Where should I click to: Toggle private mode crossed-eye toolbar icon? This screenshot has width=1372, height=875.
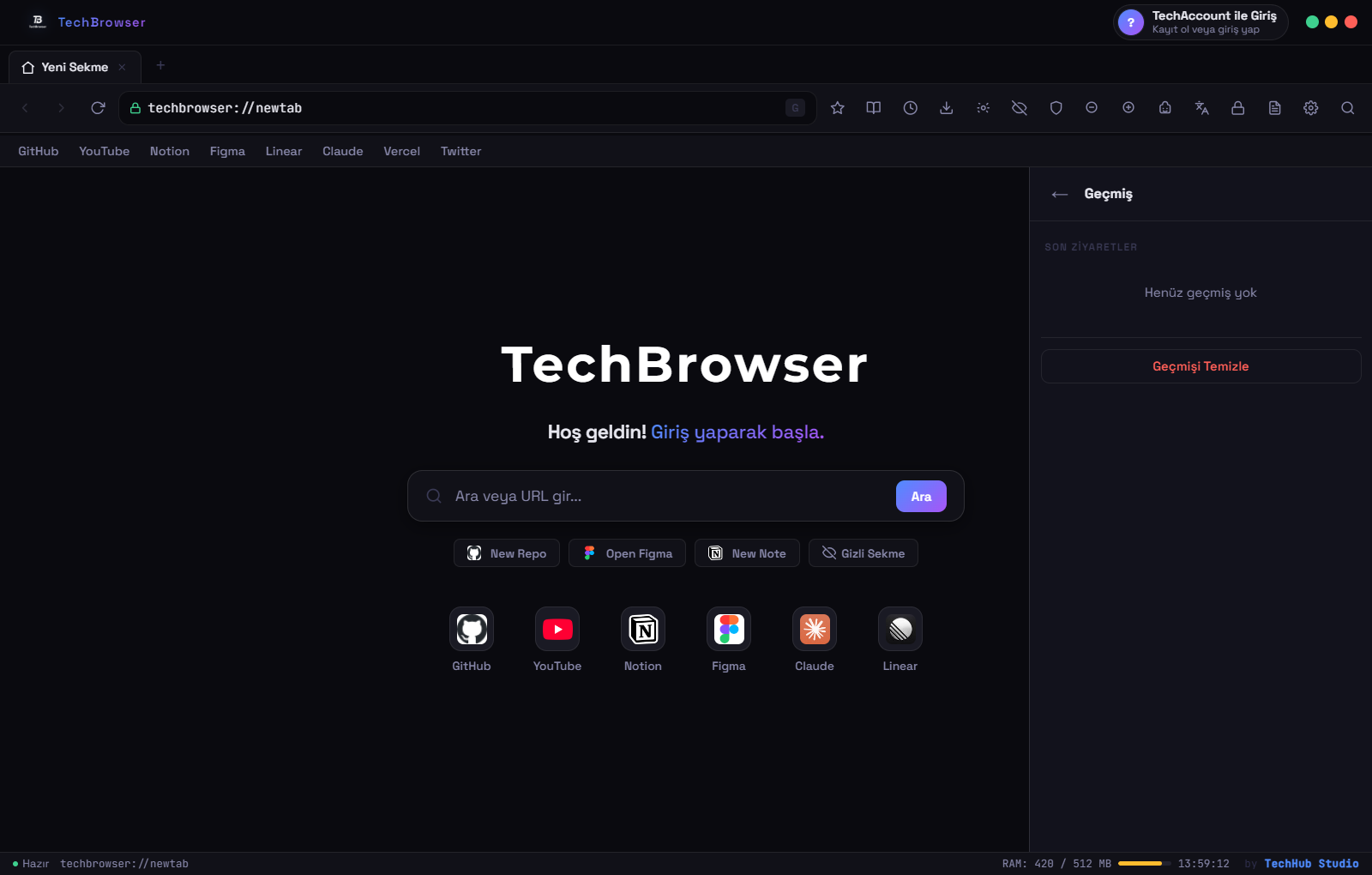1020,108
